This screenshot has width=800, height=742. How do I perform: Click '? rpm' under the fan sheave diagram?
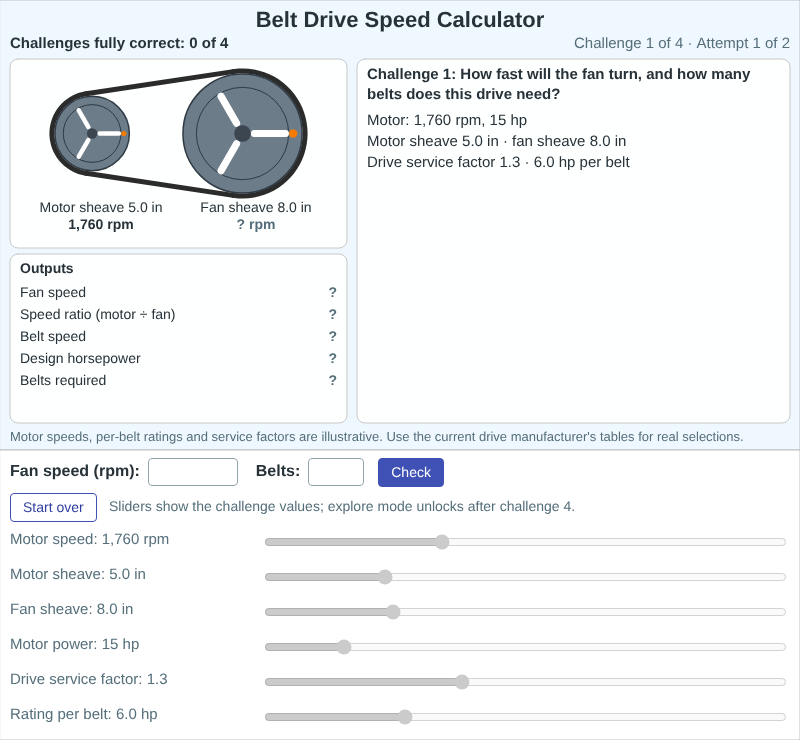[256, 225]
